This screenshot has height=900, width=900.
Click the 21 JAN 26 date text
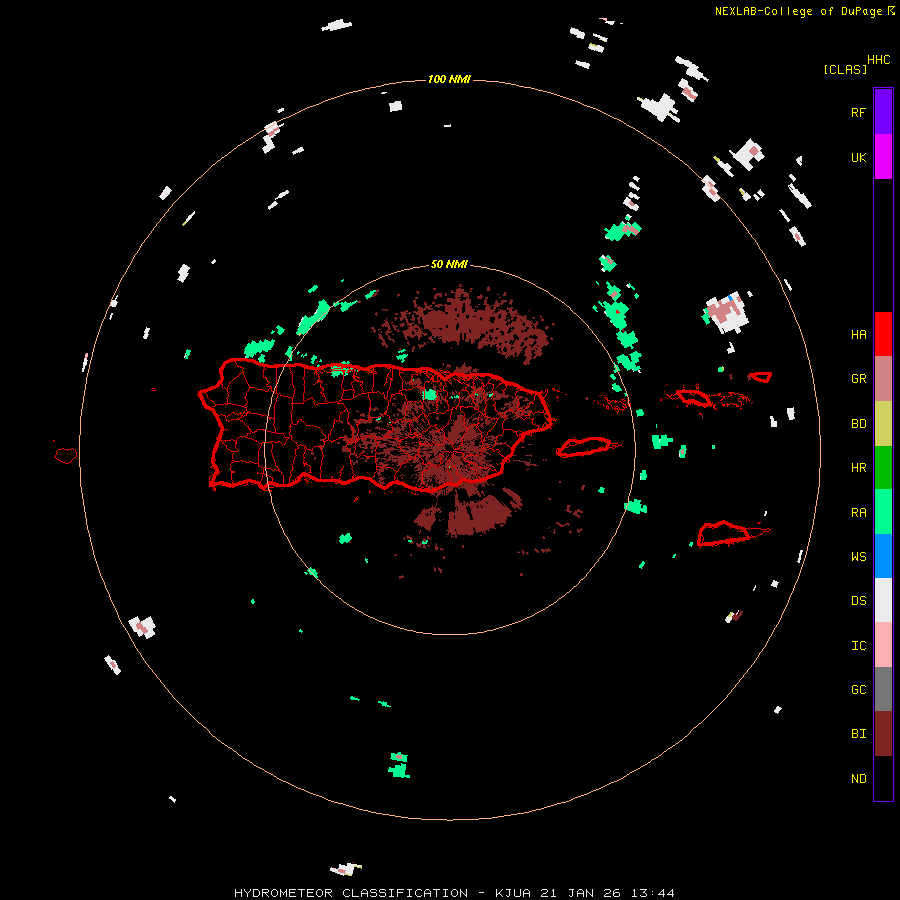coord(580,893)
